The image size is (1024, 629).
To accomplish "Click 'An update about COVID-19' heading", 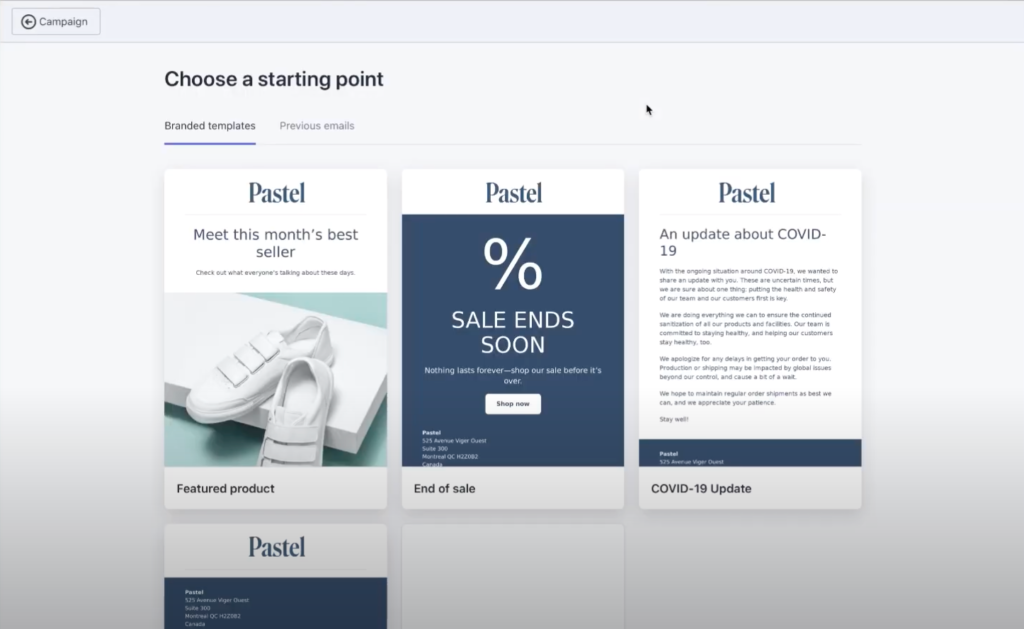I will point(743,242).
